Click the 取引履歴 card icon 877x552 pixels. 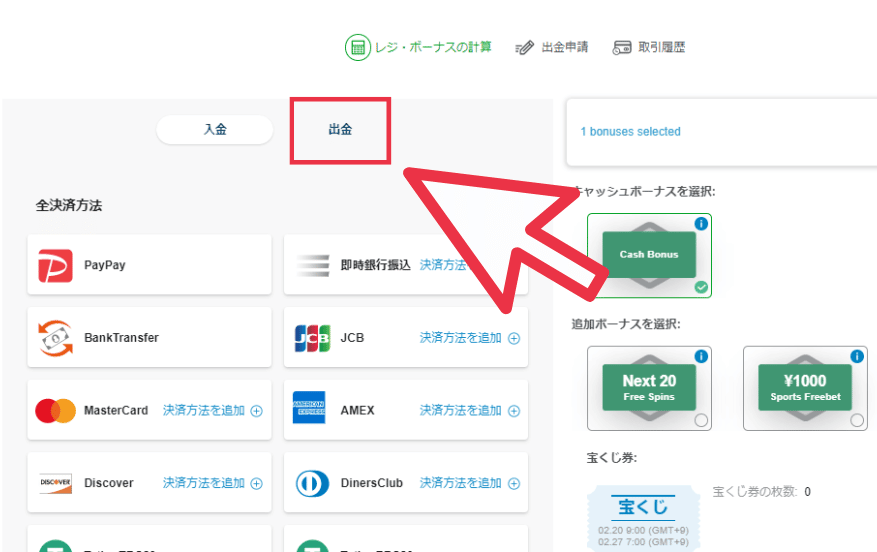pyautogui.click(x=622, y=48)
